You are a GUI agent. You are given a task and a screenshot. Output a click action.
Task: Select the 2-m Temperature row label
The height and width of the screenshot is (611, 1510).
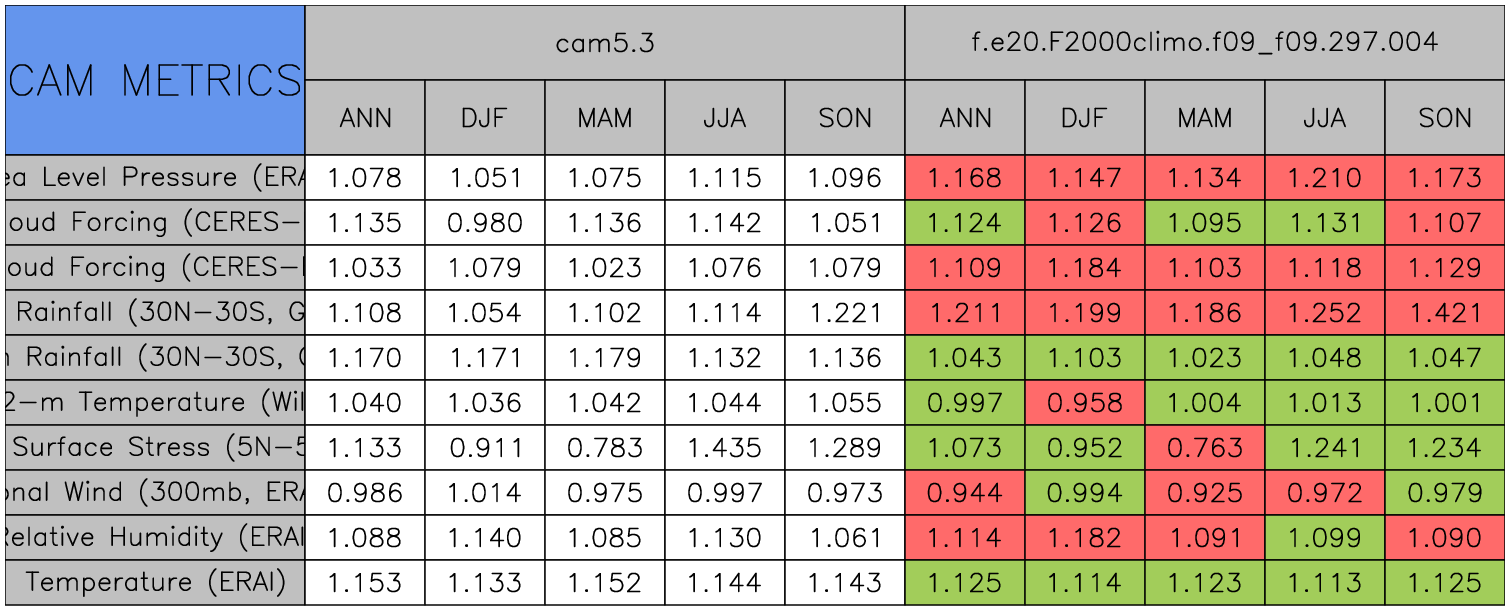[155, 403]
